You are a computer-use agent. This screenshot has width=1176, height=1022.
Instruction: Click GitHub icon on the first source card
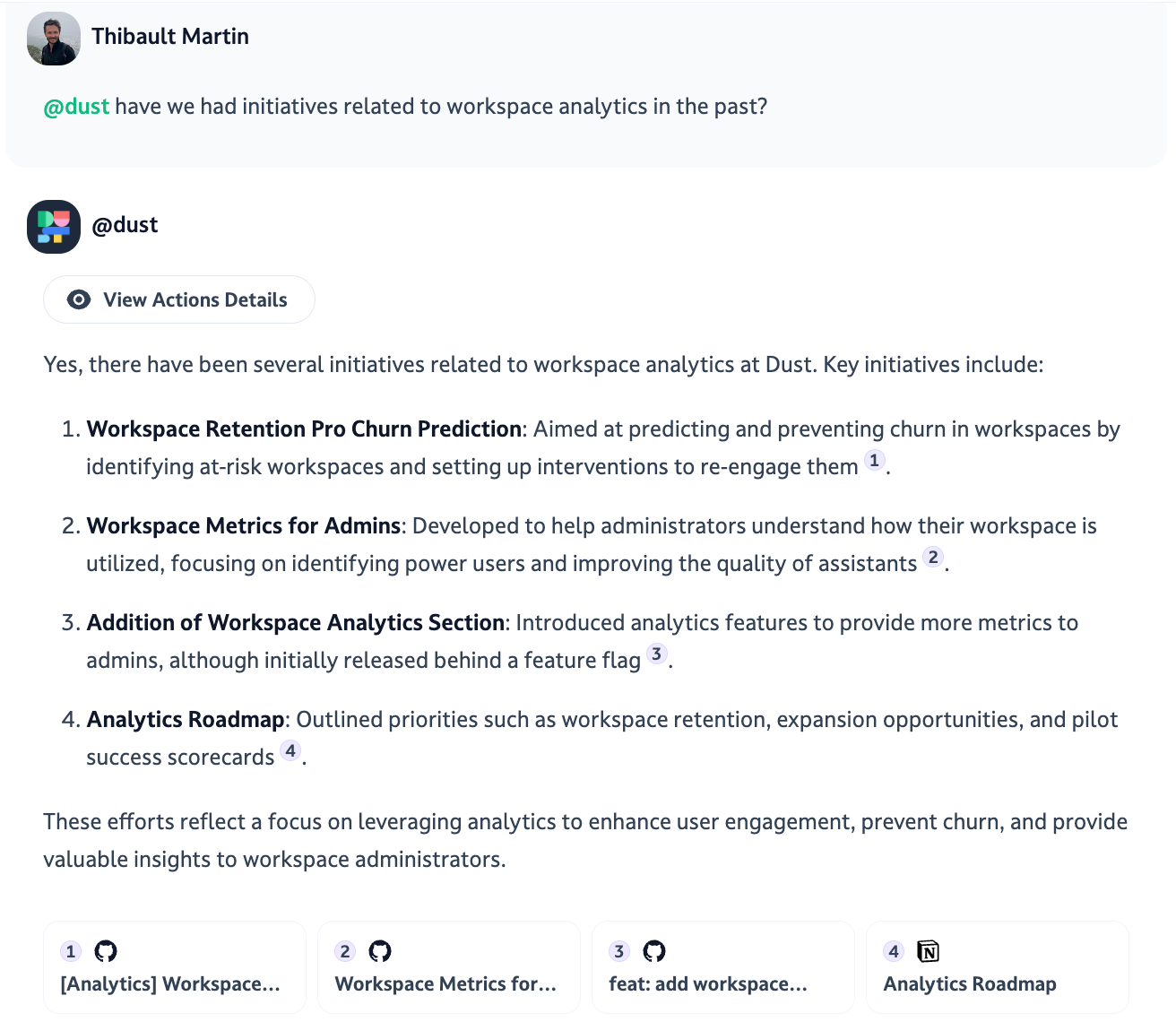point(106,951)
